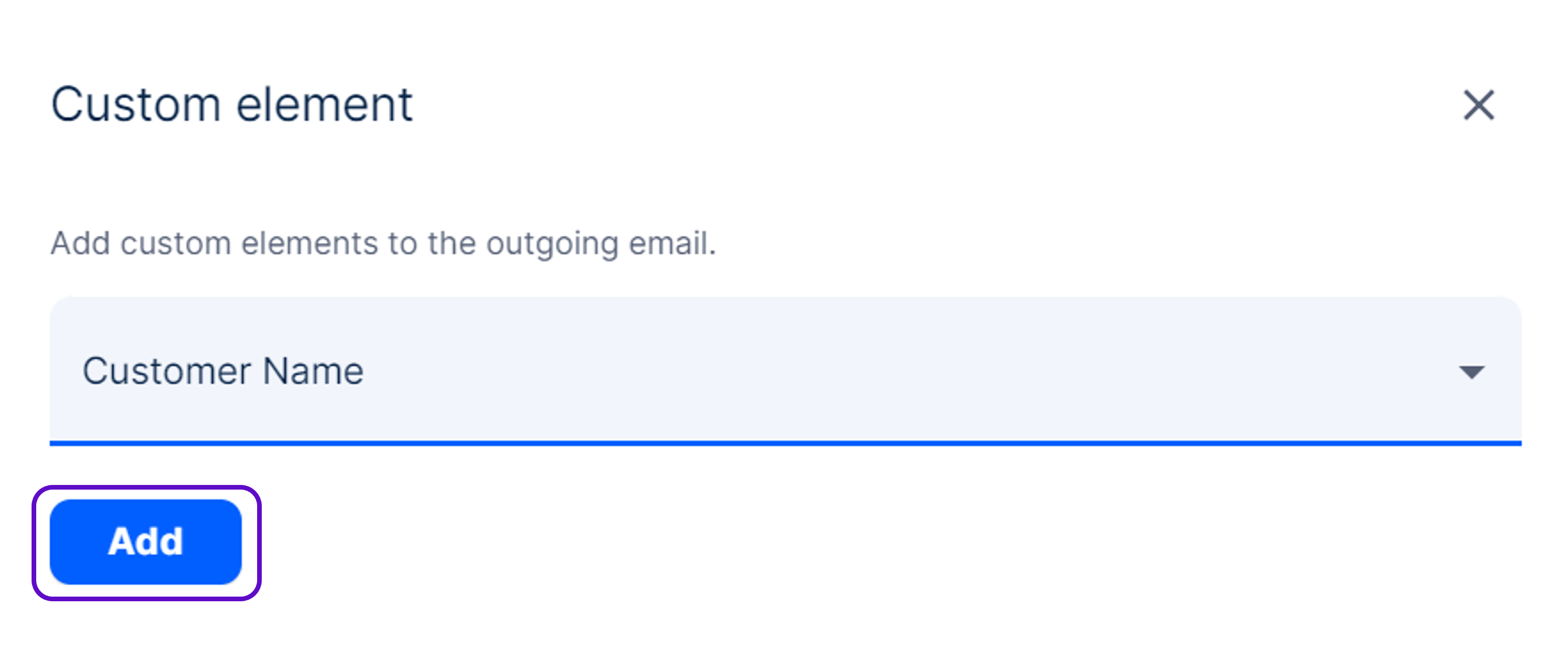Screen dimensions: 1568x654
Task: Confirm by pressing the blue Add button
Action: 145,541
